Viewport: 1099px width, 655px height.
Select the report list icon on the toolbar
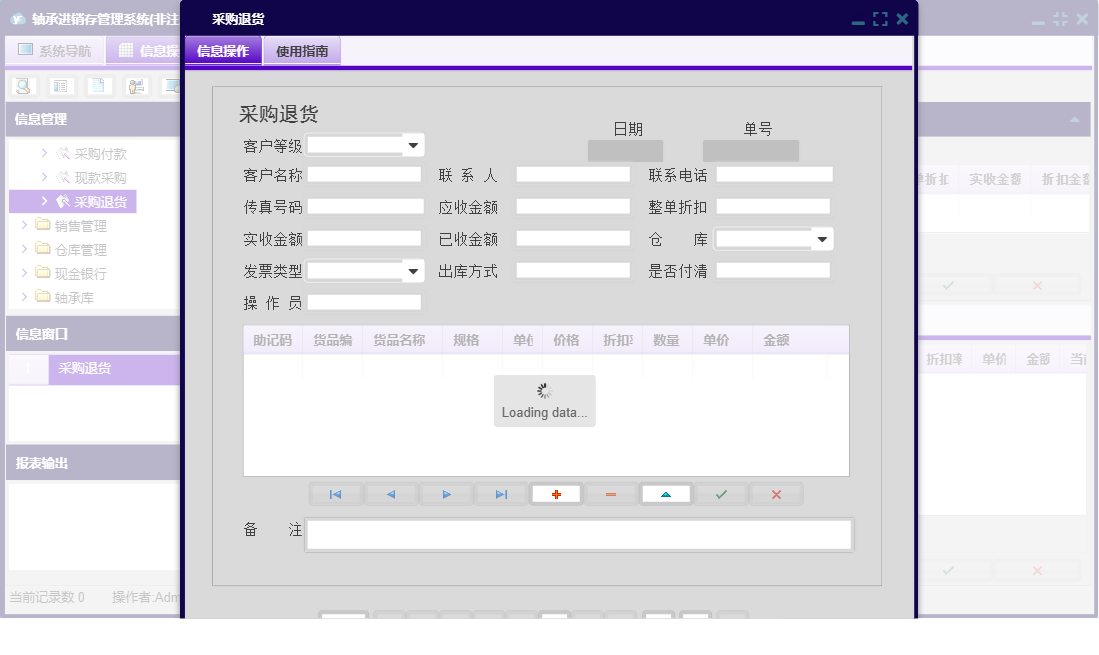pyautogui.click(x=62, y=86)
